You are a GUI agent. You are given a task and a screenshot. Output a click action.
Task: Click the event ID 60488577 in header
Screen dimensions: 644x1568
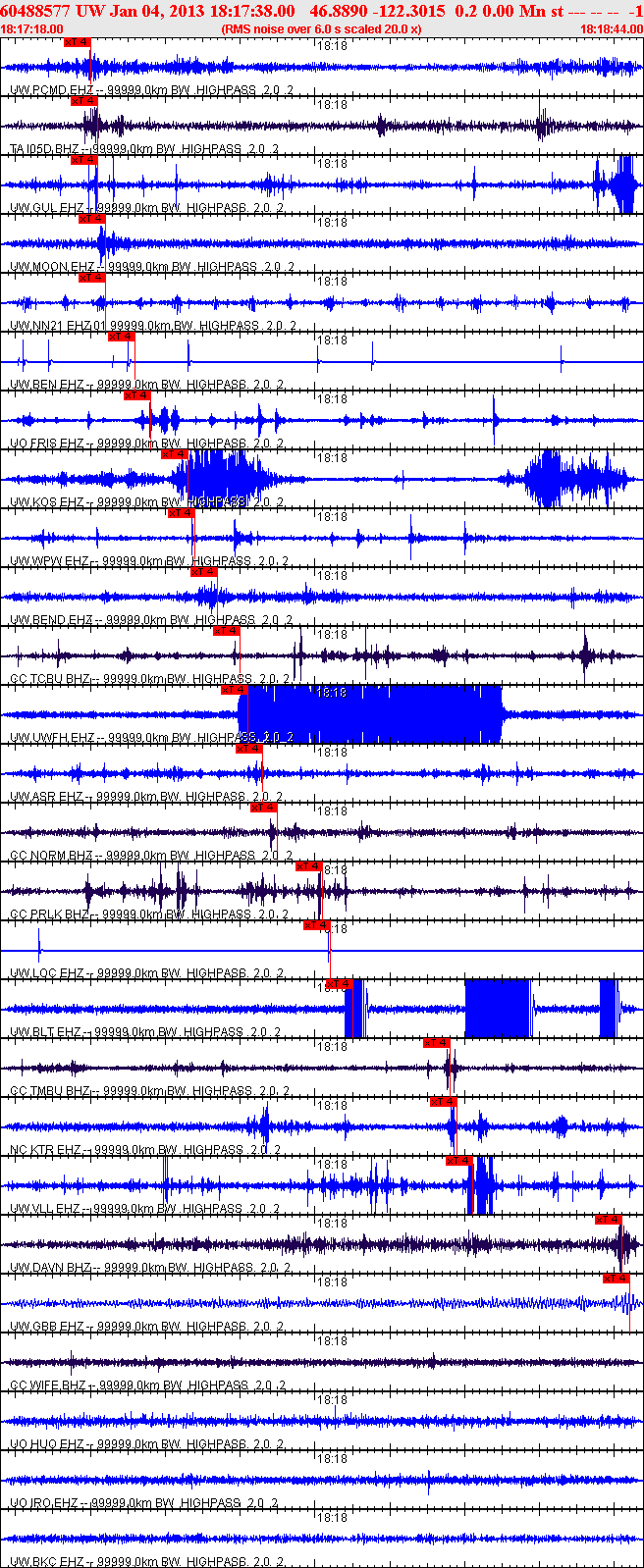pos(35,11)
